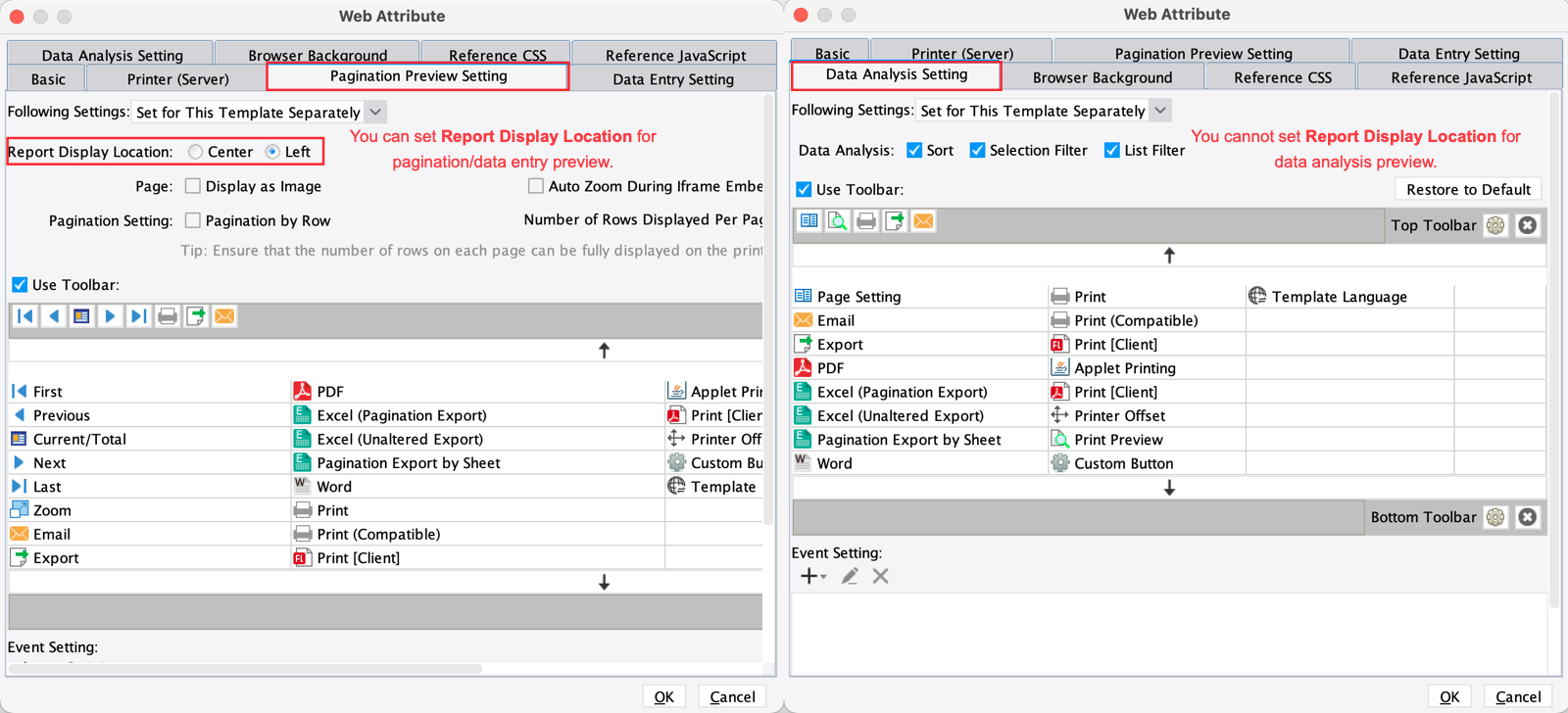This screenshot has height=713, width=1568.
Task: Click Next page icon in left toolbar strip
Action: point(111,316)
